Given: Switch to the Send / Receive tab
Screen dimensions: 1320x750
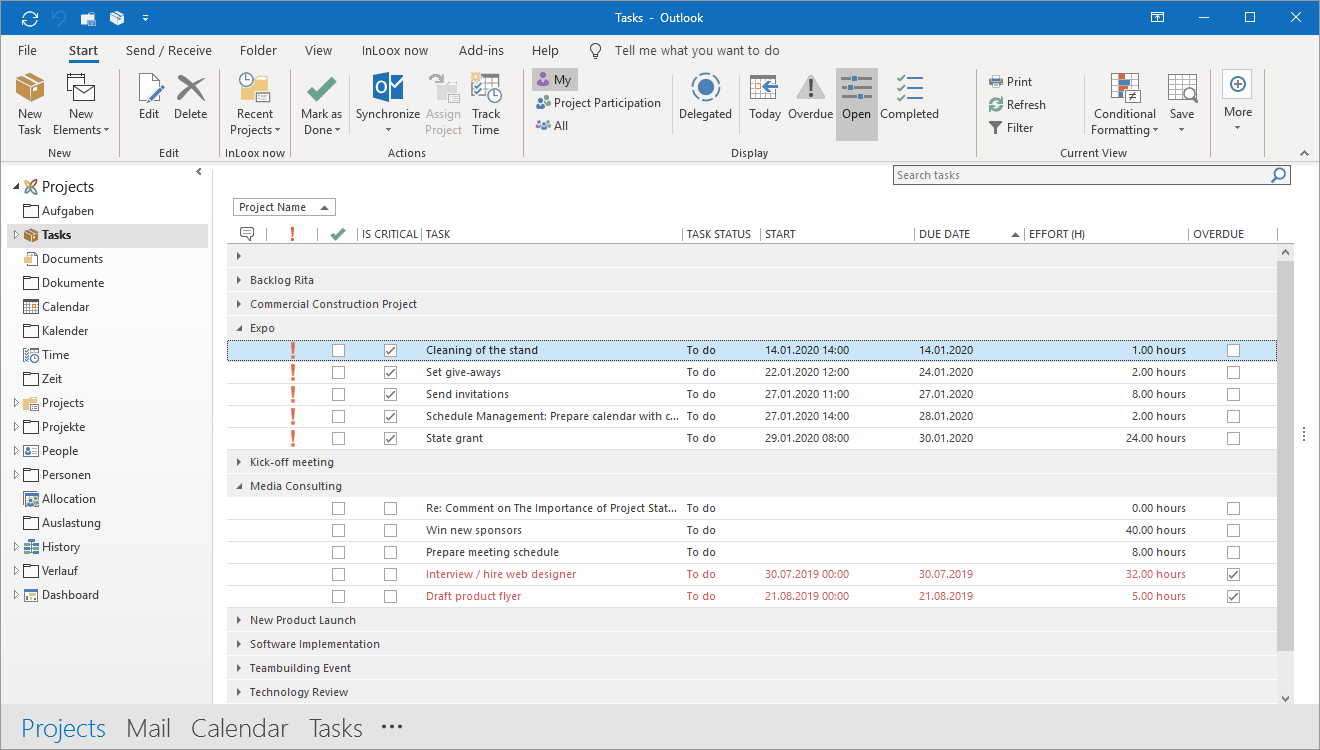Looking at the screenshot, I should pyautogui.click(x=169, y=50).
